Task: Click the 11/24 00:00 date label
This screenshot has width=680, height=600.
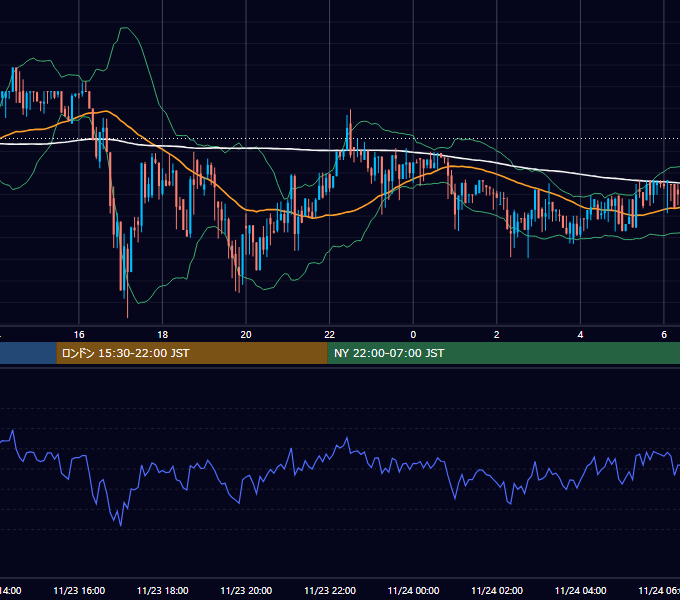Action: (x=413, y=591)
